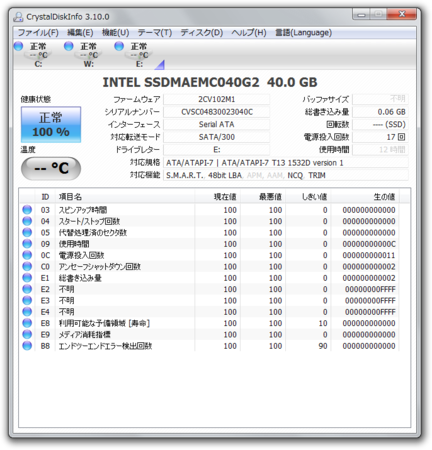Click the しきい値 column header
Viewport: 432px width, 450px height.
click(x=308, y=197)
